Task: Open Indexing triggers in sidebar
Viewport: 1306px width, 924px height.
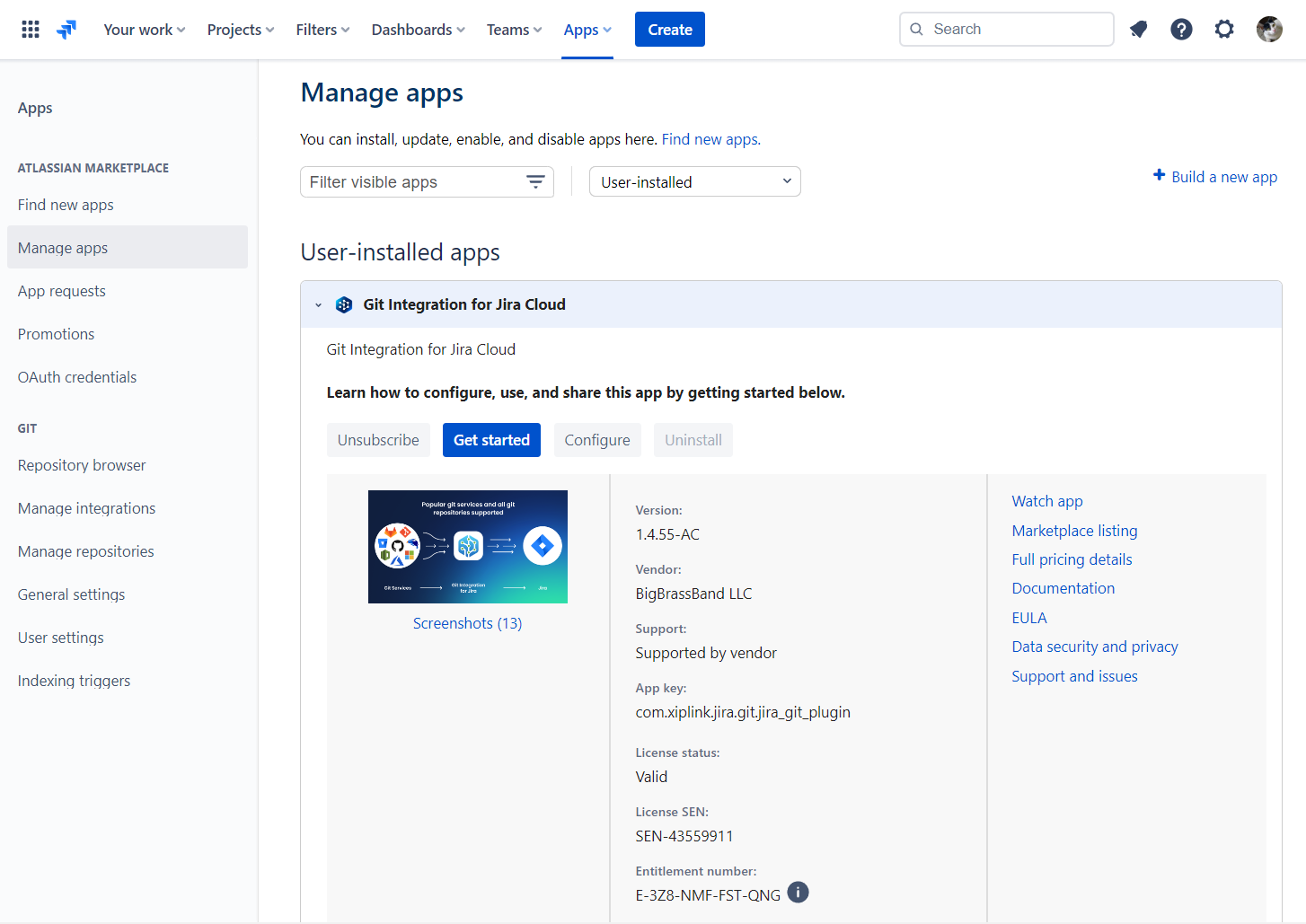Action: tap(128, 681)
